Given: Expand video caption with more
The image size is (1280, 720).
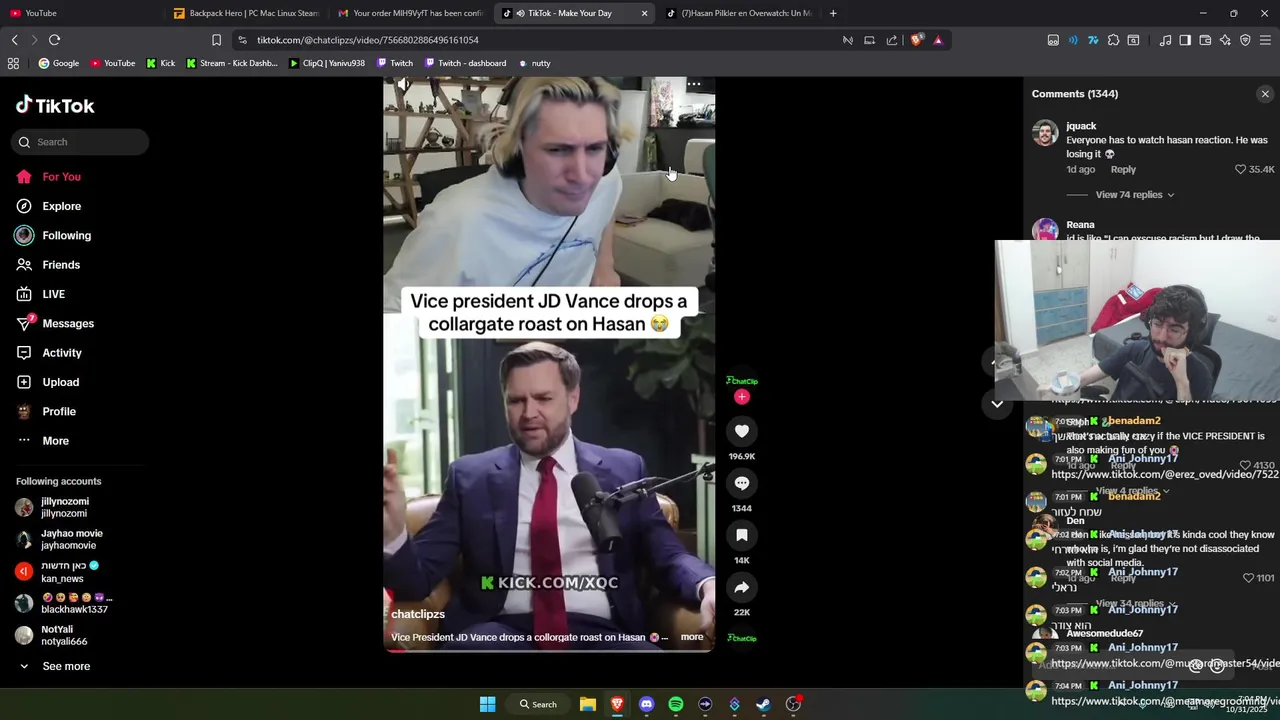Looking at the screenshot, I should coord(692,637).
